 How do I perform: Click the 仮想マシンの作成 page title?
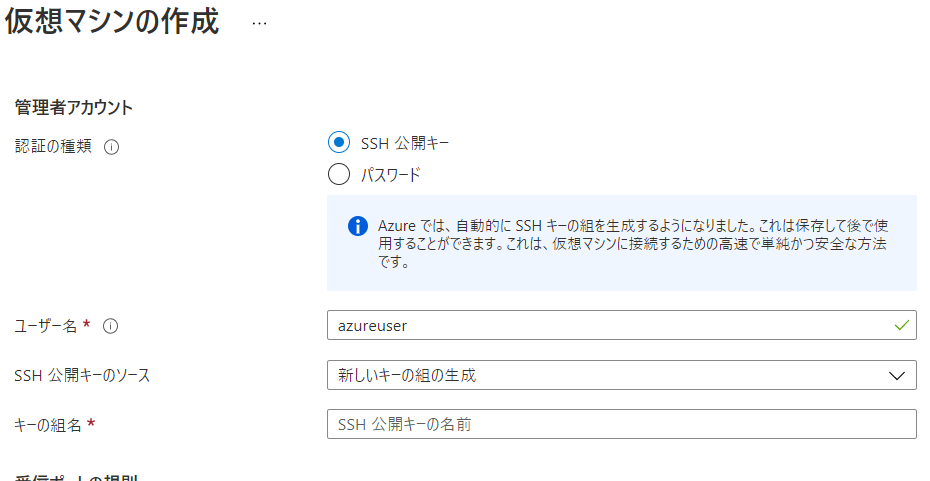[x=112, y=22]
